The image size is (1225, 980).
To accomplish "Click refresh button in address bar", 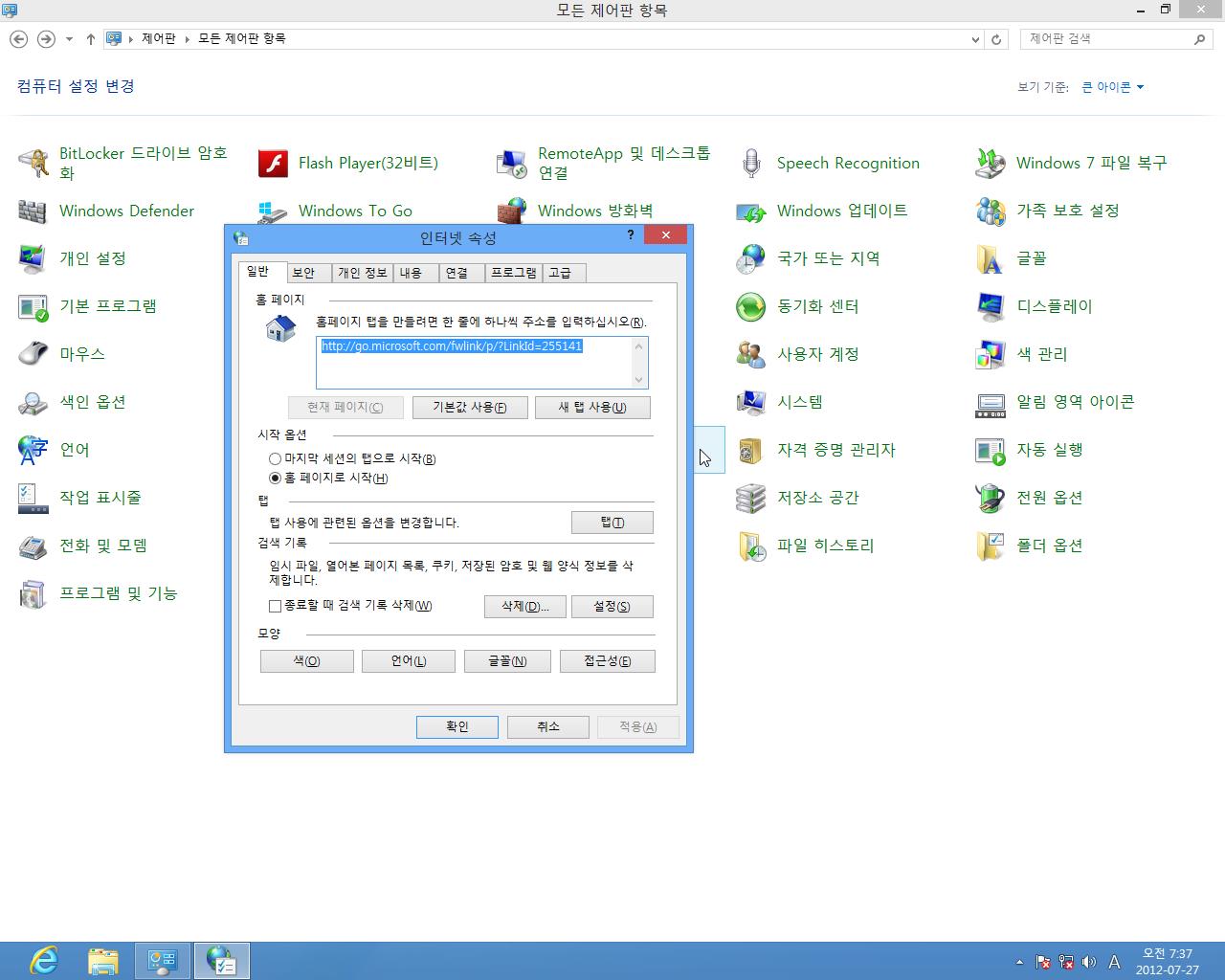I will point(996,39).
